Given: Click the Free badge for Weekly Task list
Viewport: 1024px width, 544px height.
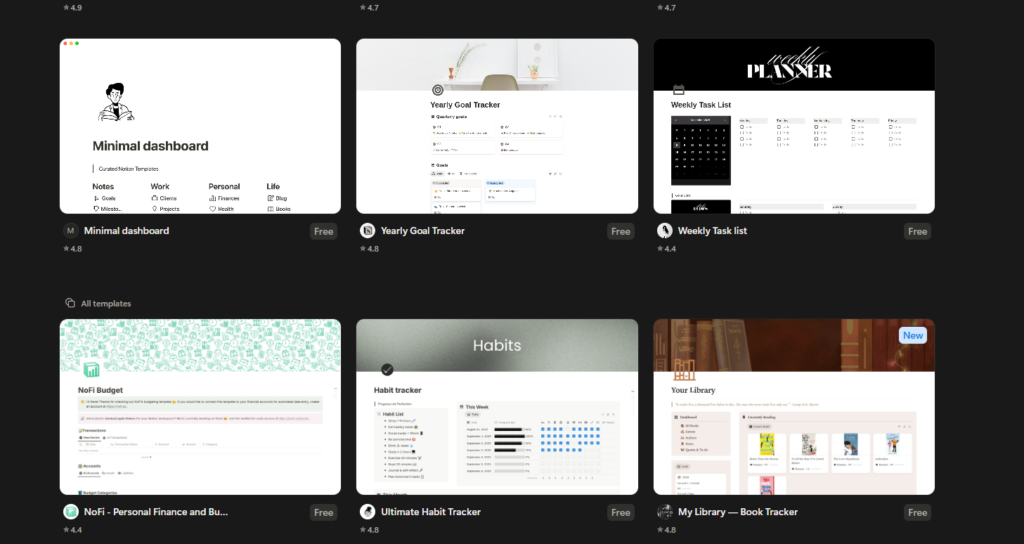Looking at the screenshot, I should 917,231.
